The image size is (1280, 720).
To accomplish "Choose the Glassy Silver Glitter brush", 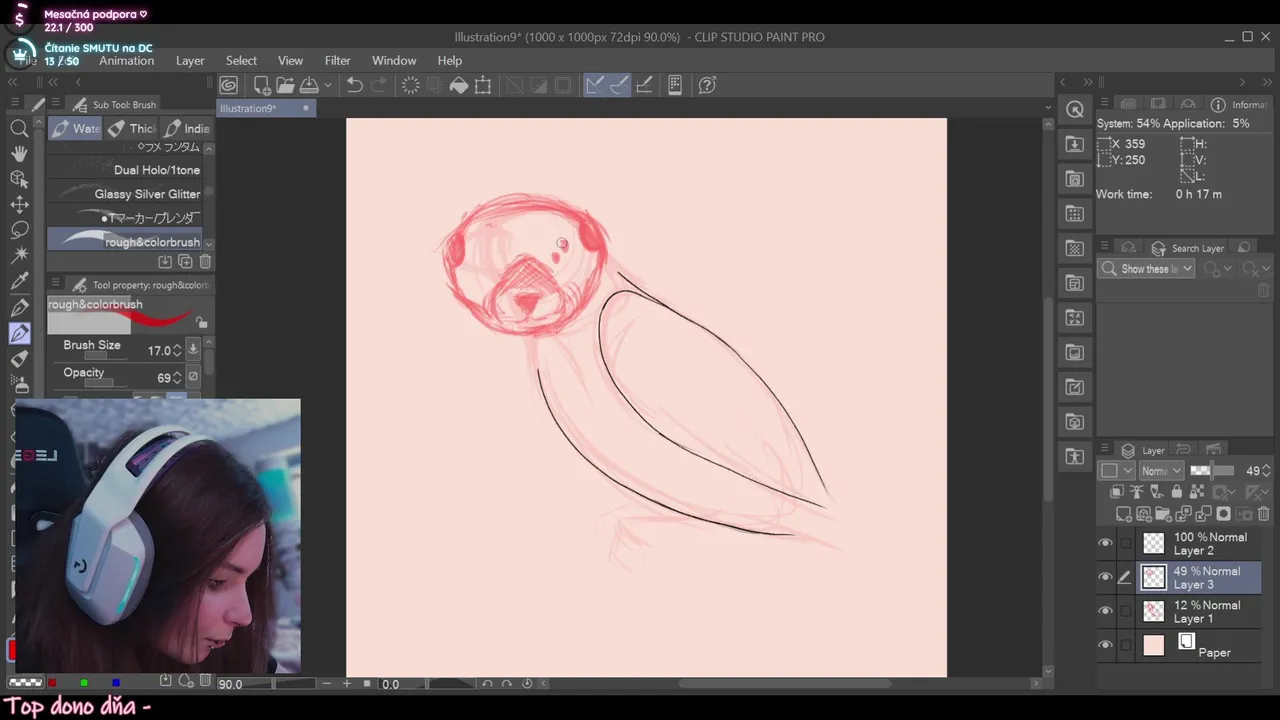I will click(125, 194).
